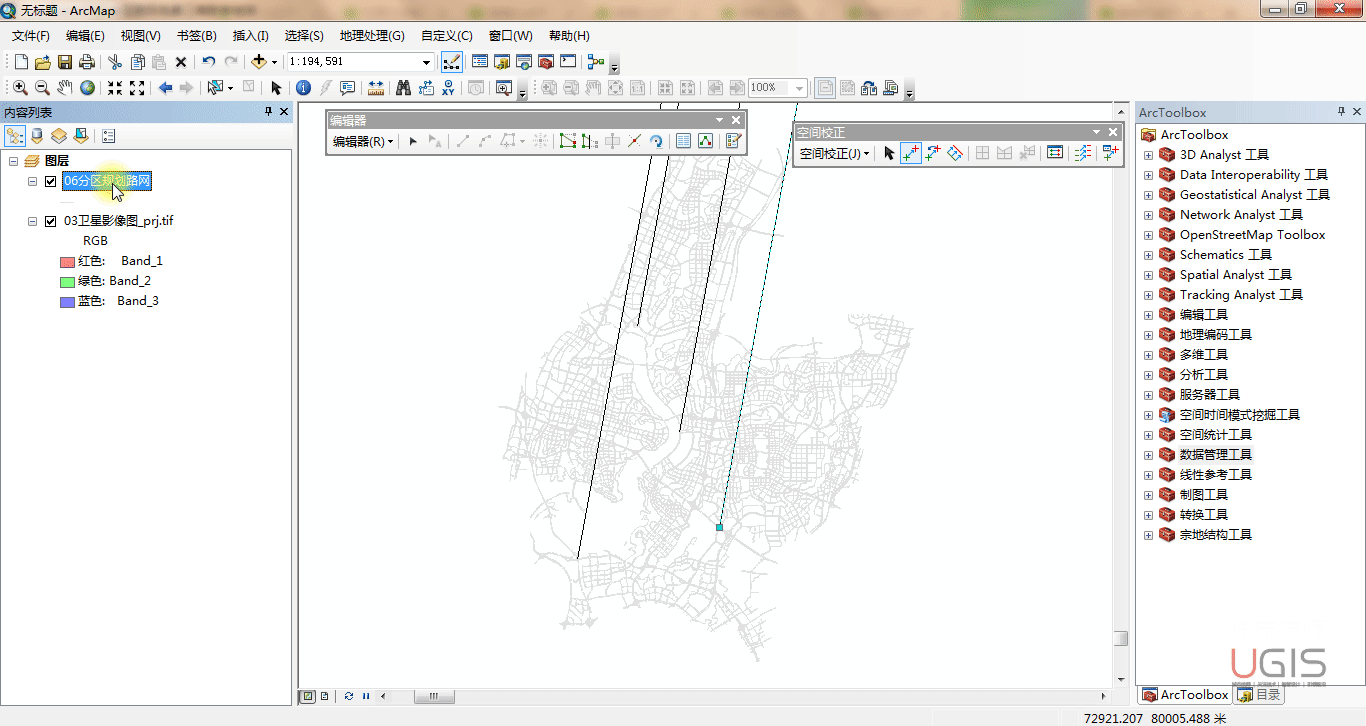Image resolution: width=1366 pixels, height=726 pixels.
Task: Select the 空间统计工具 toolbox
Action: (x=1215, y=435)
